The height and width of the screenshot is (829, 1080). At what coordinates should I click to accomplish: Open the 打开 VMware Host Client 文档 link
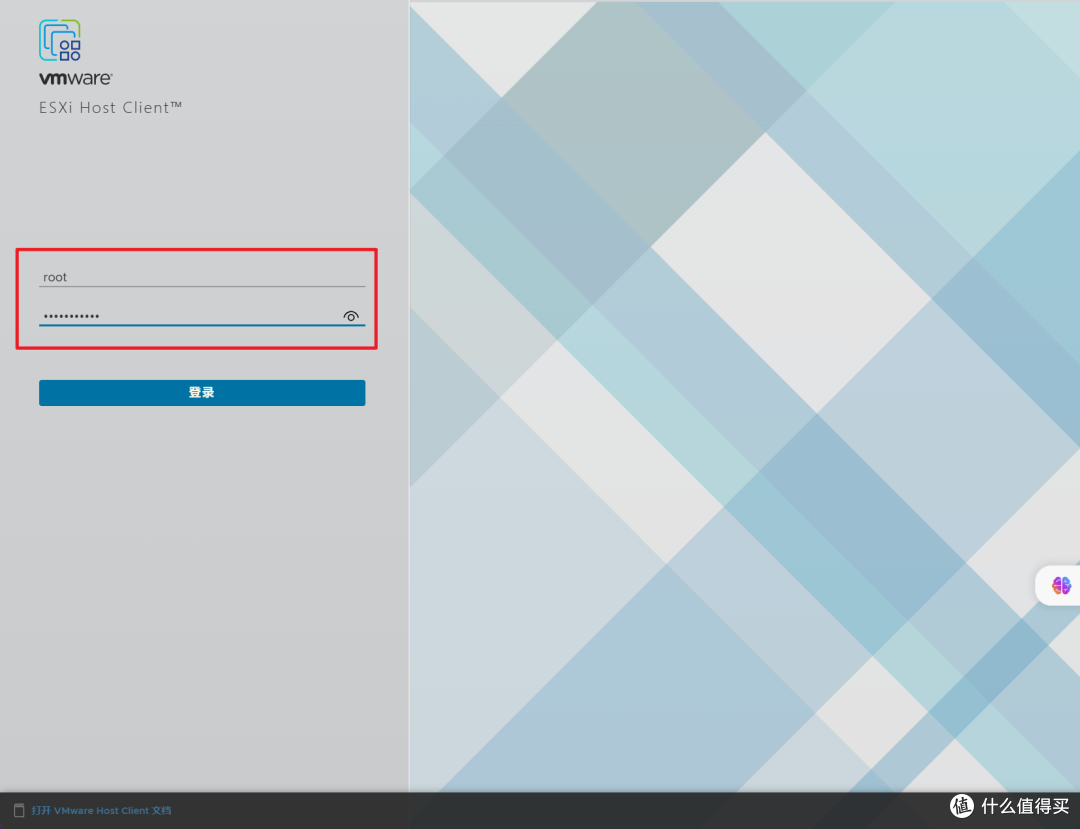pos(101,810)
